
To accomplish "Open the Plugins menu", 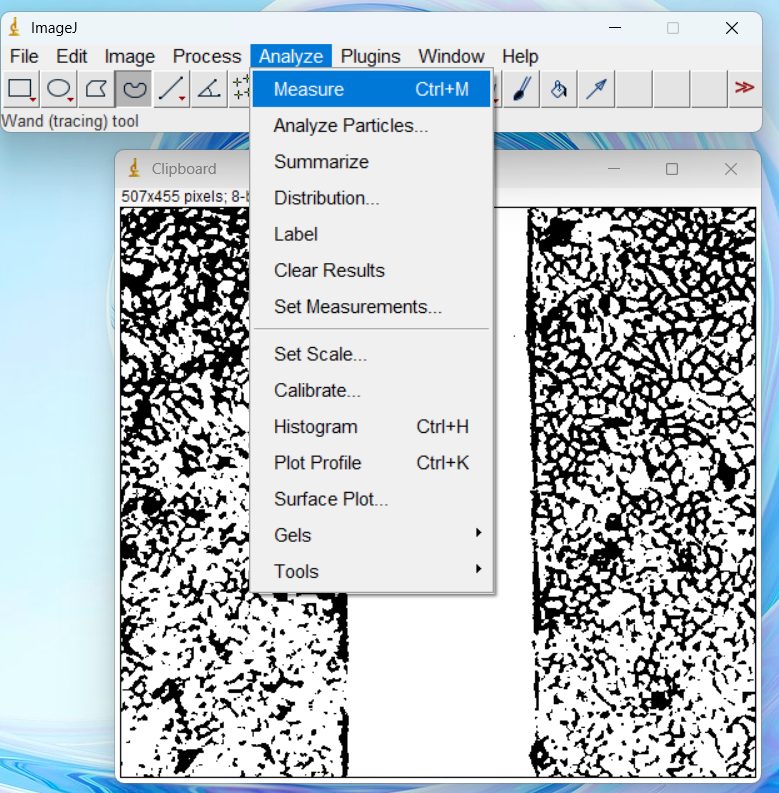I will (370, 56).
